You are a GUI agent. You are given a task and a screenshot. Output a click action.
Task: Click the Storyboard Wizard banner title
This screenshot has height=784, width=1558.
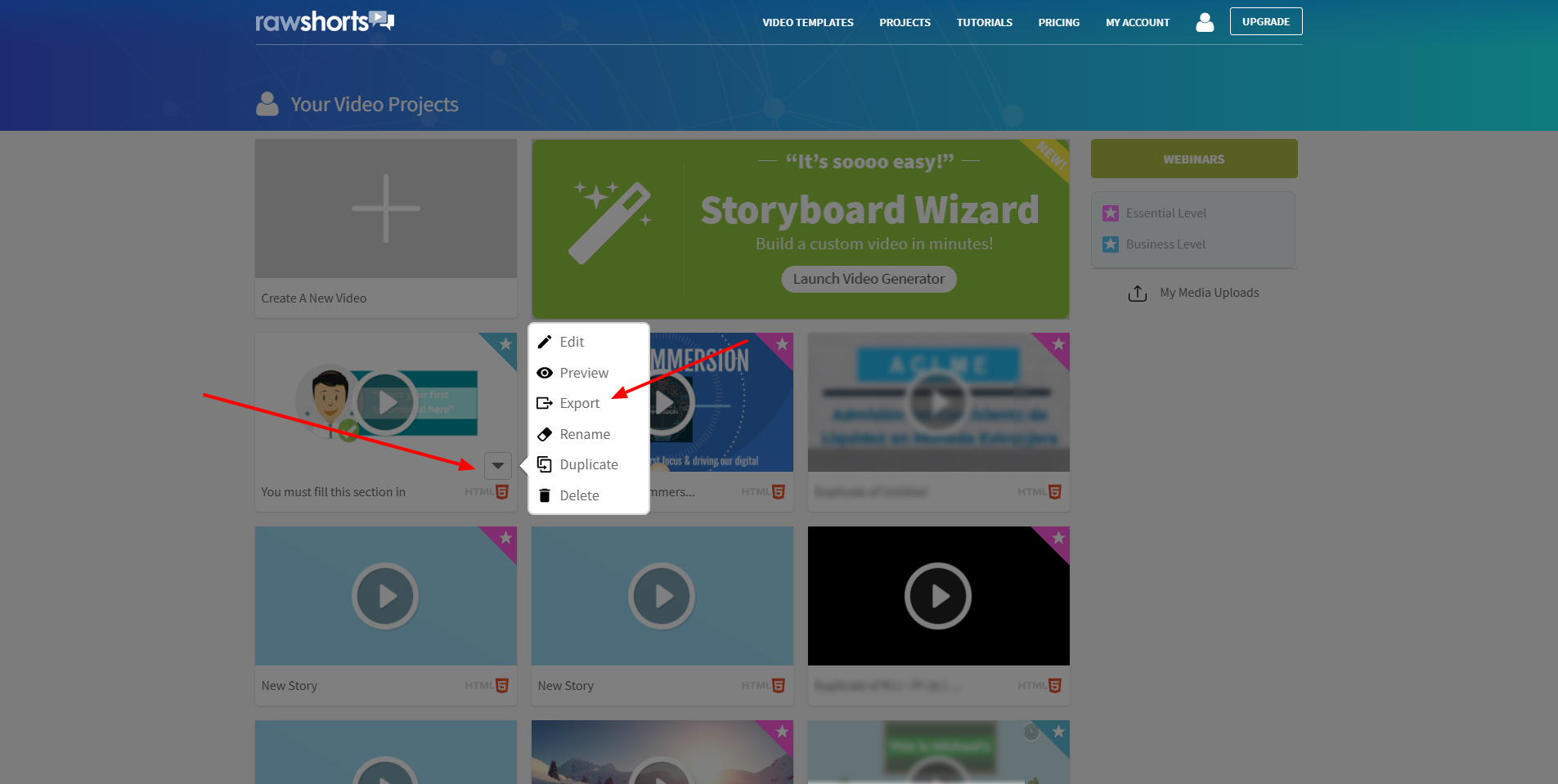870,210
